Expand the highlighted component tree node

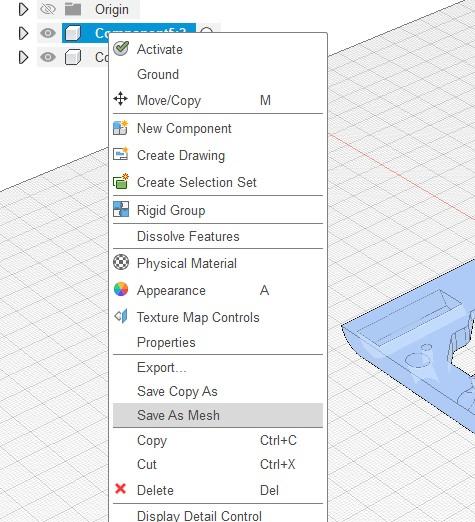23,33
